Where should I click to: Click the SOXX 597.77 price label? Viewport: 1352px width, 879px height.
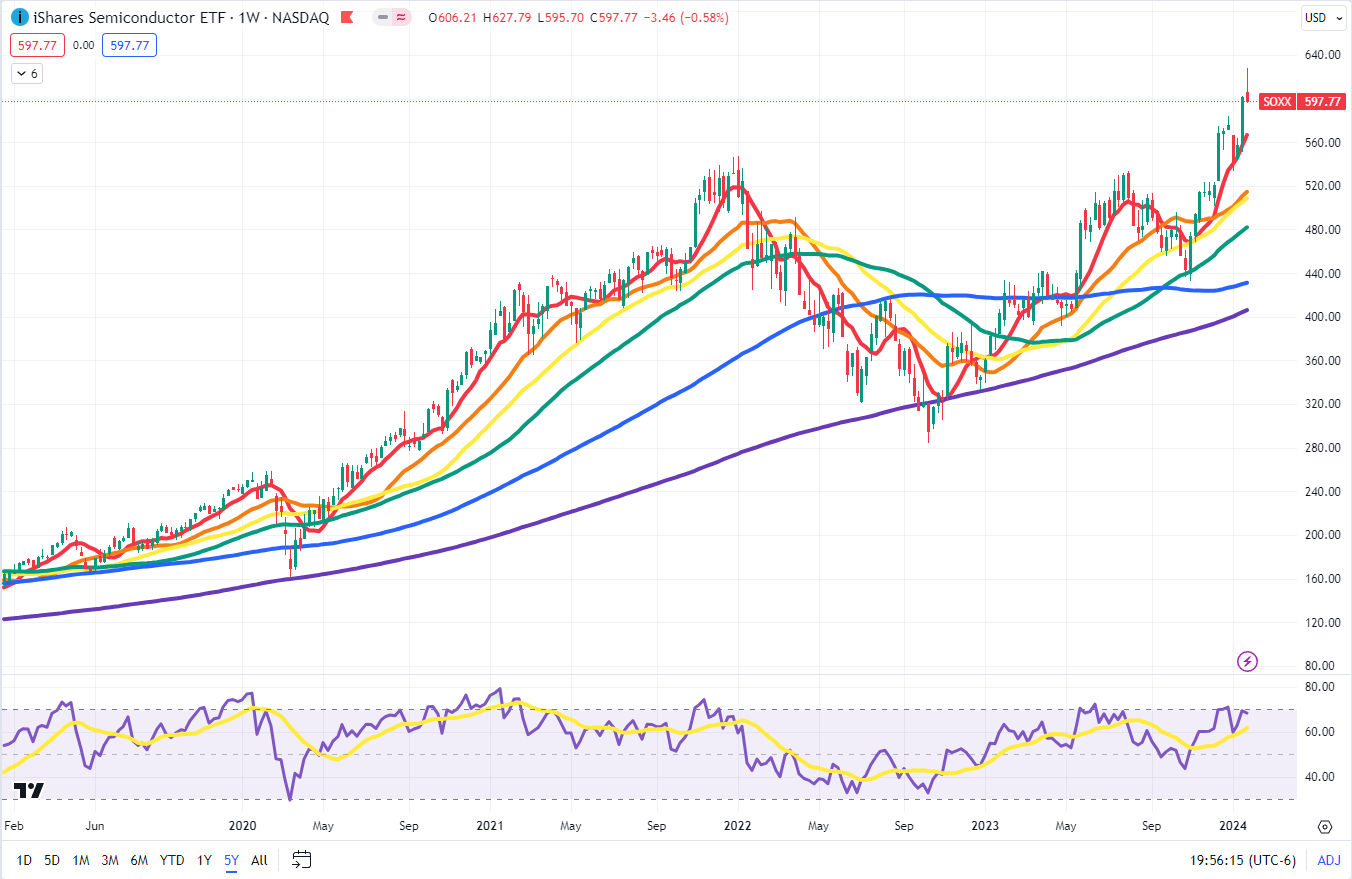pyautogui.click(x=1301, y=101)
